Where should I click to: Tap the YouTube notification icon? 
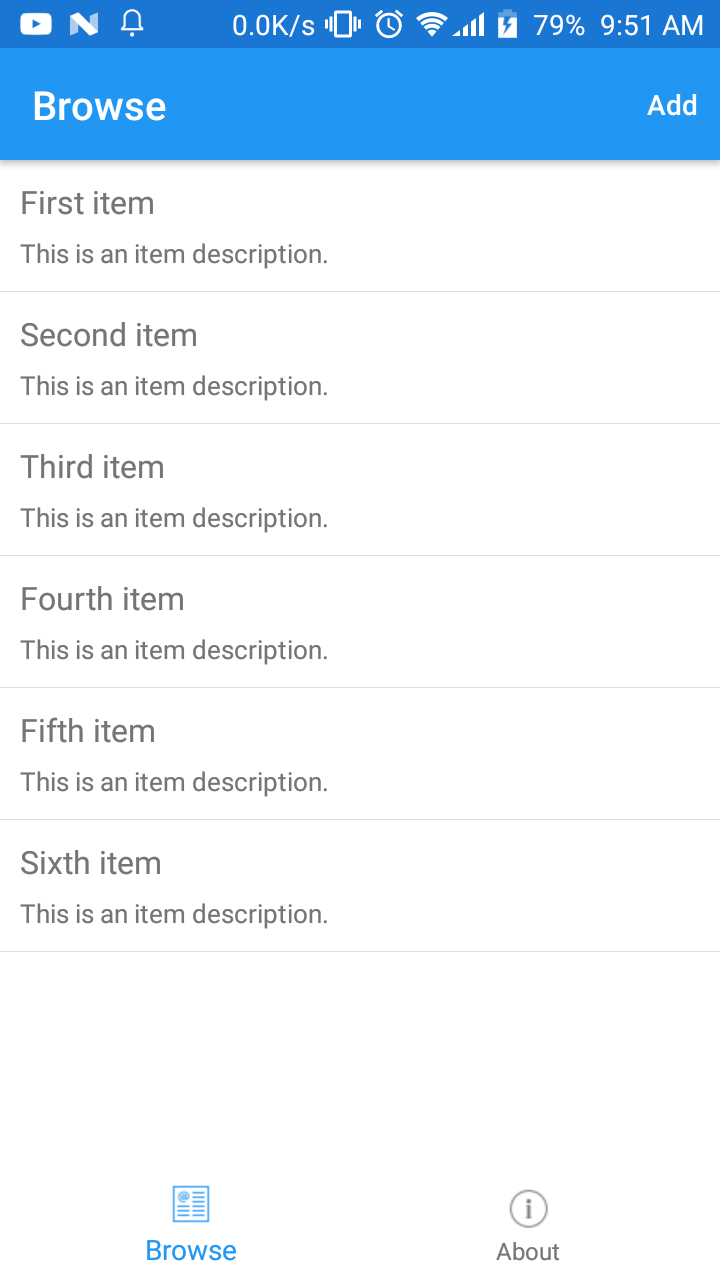36,24
